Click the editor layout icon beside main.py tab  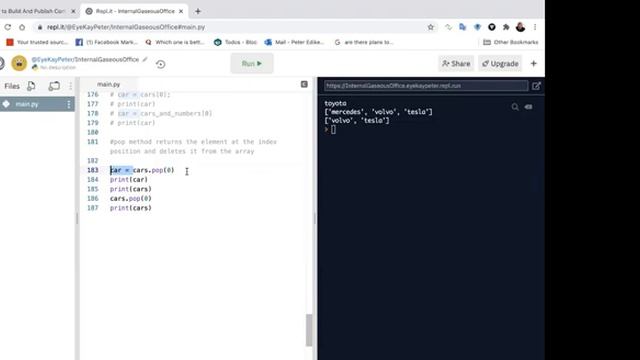coord(304,84)
